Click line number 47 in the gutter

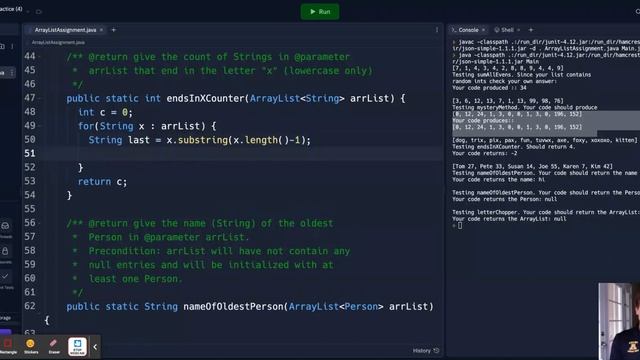tap(30, 98)
